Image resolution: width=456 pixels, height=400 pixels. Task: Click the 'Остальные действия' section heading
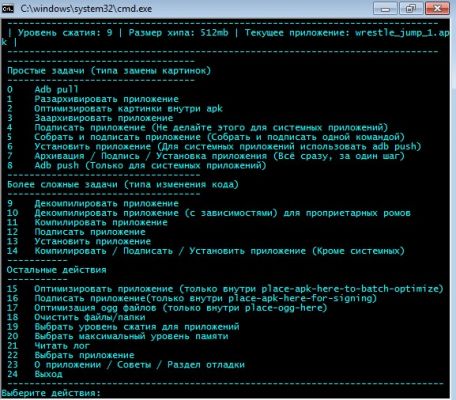click(x=57, y=270)
